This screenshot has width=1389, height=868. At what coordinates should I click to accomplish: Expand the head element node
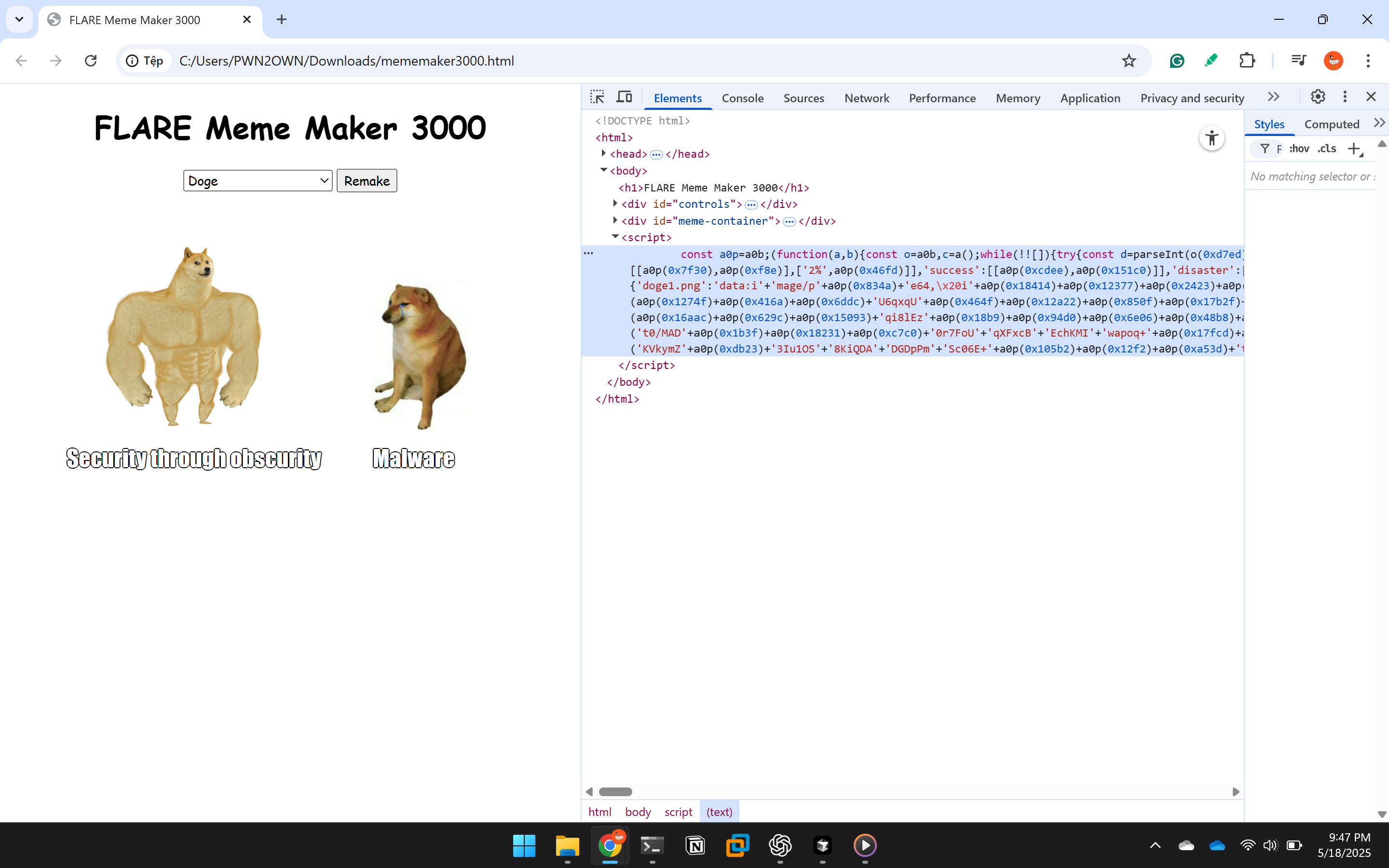pyautogui.click(x=603, y=153)
